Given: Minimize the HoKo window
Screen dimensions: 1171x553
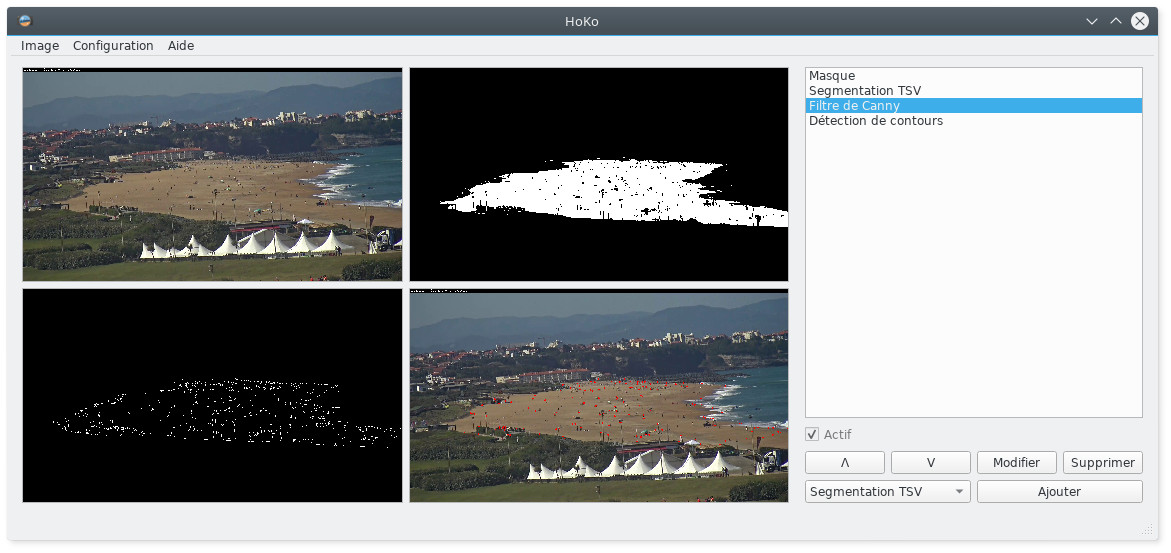Looking at the screenshot, I should point(1092,21).
